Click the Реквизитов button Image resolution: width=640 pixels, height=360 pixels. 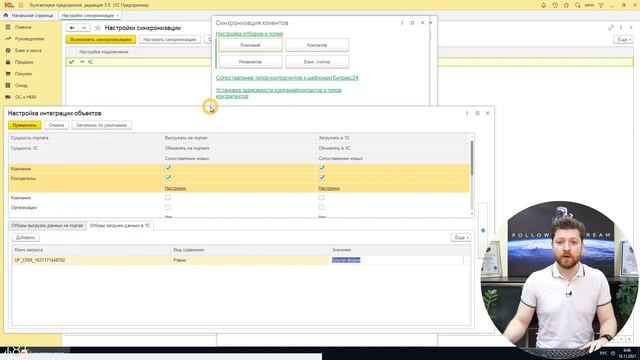(250, 62)
